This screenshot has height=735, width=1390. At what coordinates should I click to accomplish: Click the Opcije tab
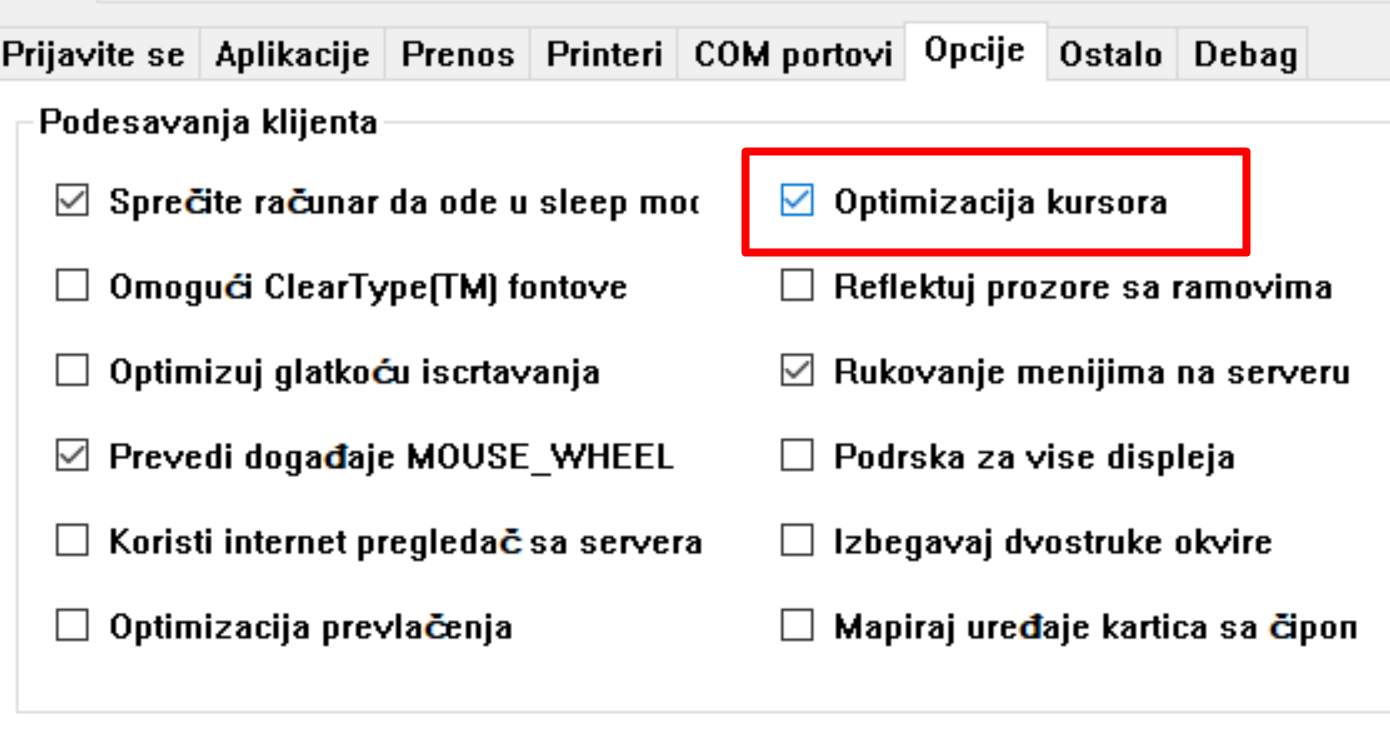(x=975, y=50)
